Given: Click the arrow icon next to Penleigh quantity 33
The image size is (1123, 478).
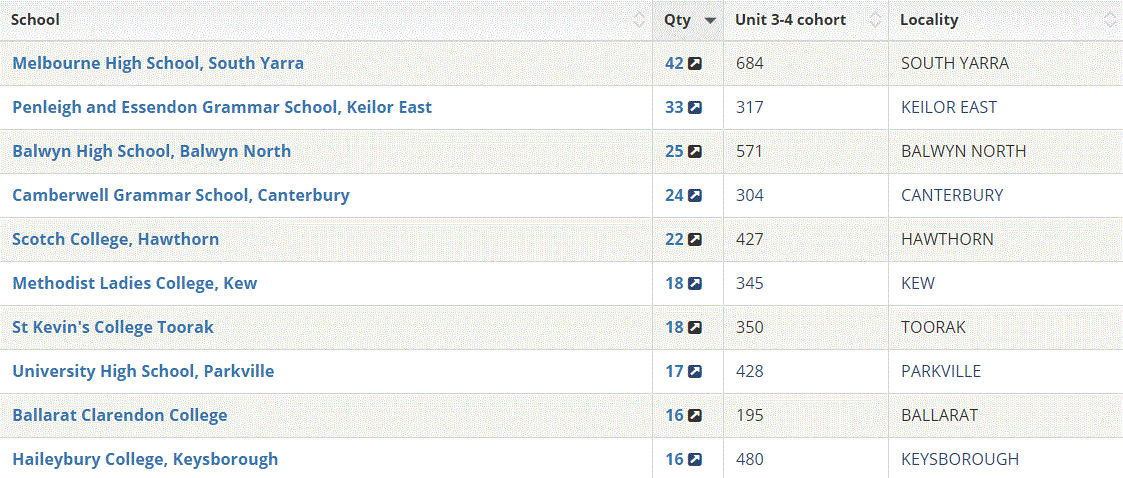Looking at the screenshot, I should 695,107.
